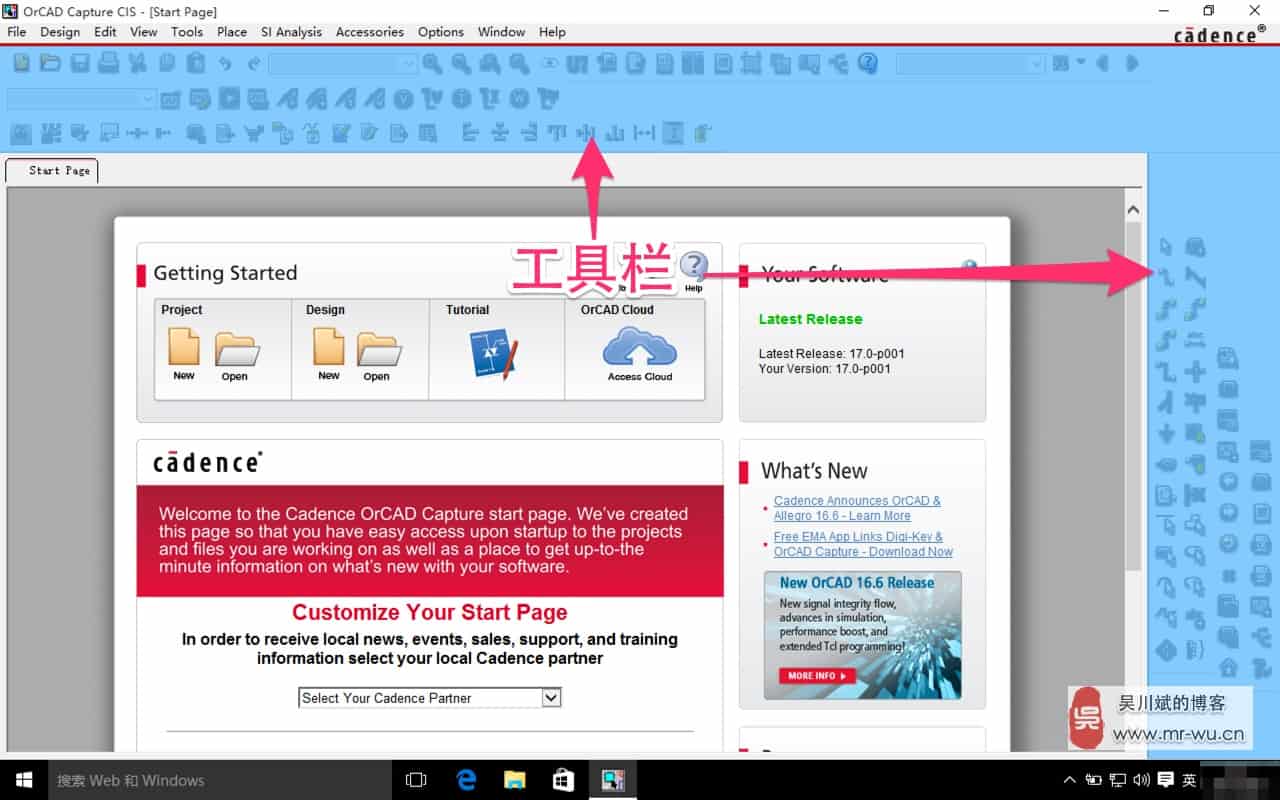This screenshot has height=800, width=1280.
Task: Open the Place menu
Action: pyautogui.click(x=231, y=32)
